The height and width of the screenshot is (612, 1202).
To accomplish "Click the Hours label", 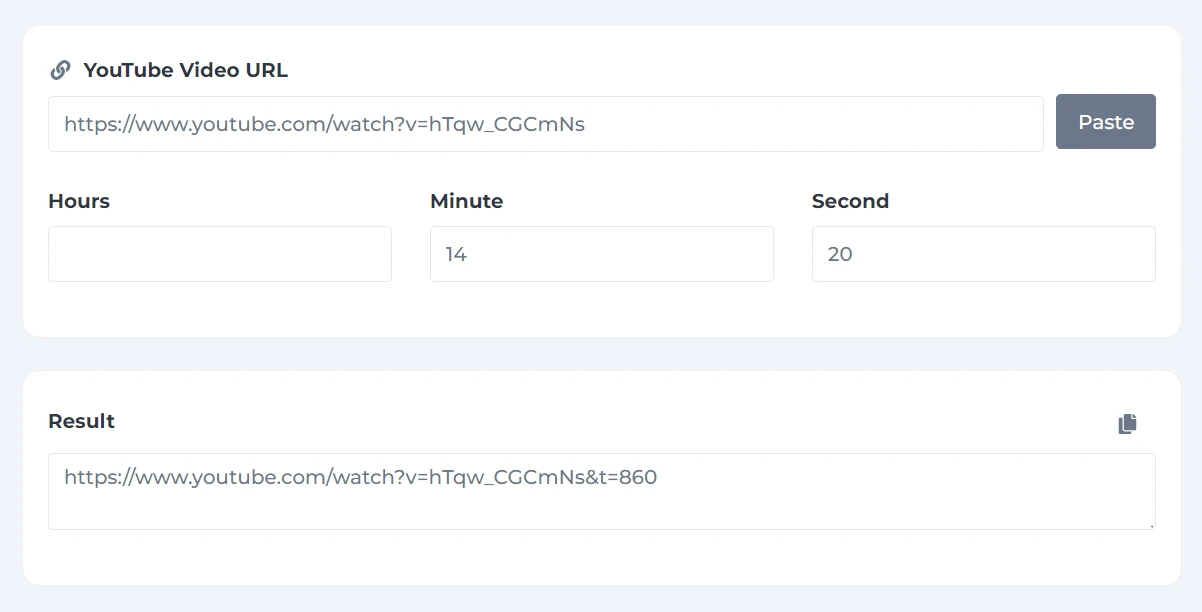I will click(79, 201).
